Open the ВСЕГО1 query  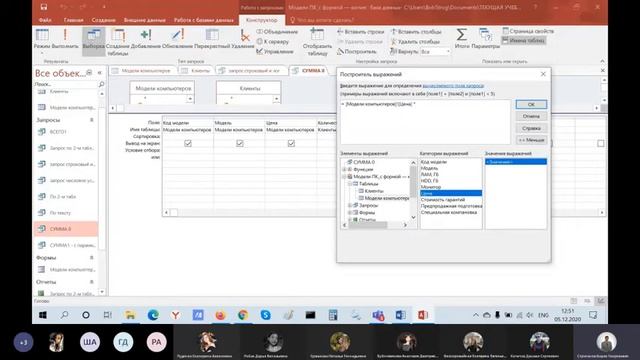[x=65, y=132]
